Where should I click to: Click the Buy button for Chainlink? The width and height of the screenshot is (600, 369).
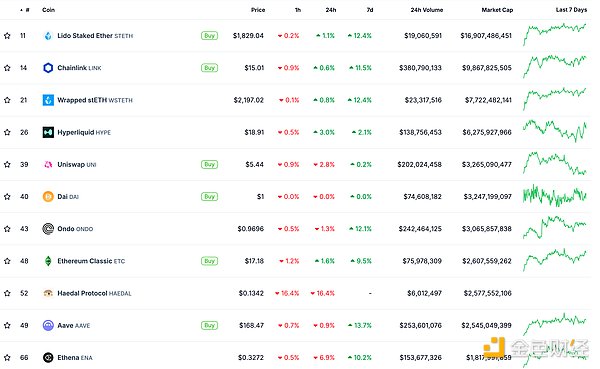point(209,68)
